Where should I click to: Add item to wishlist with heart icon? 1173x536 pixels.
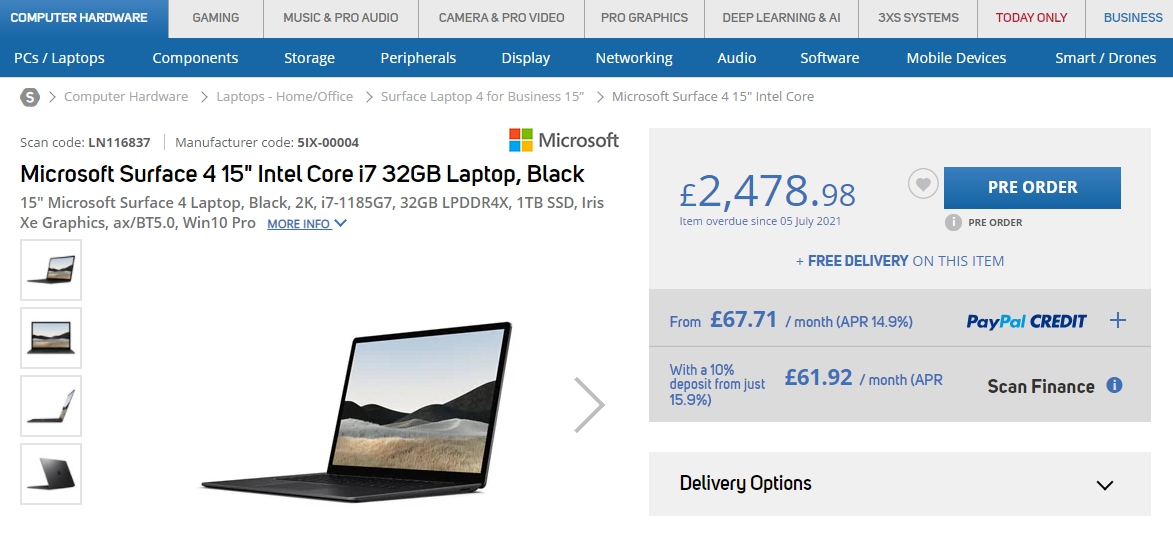pos(923,183)
